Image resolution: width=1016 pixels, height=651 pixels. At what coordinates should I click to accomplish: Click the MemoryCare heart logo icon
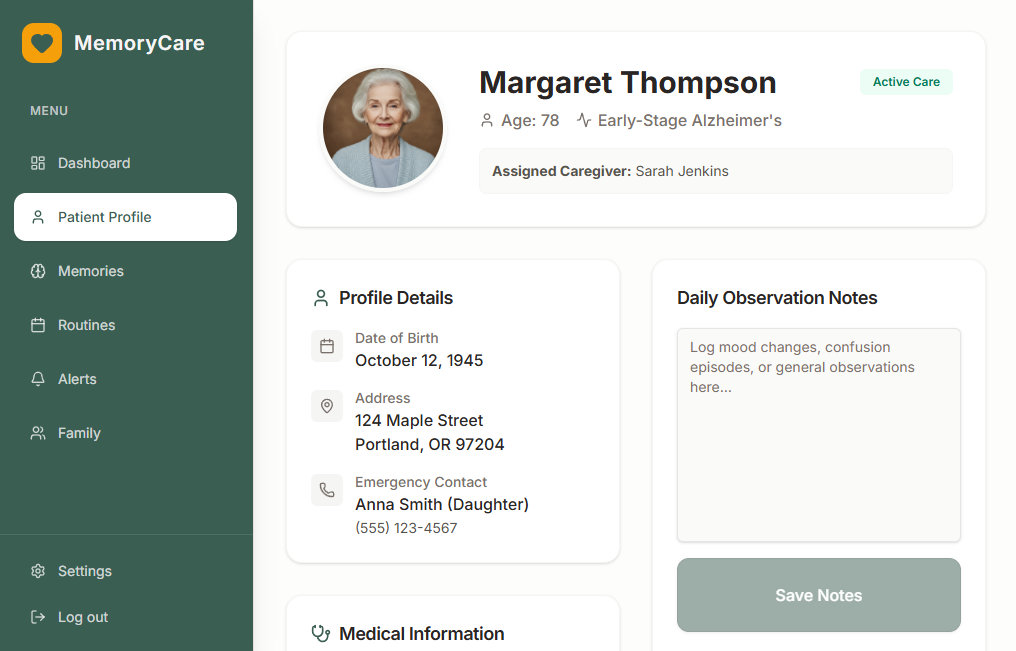[42, 43]
